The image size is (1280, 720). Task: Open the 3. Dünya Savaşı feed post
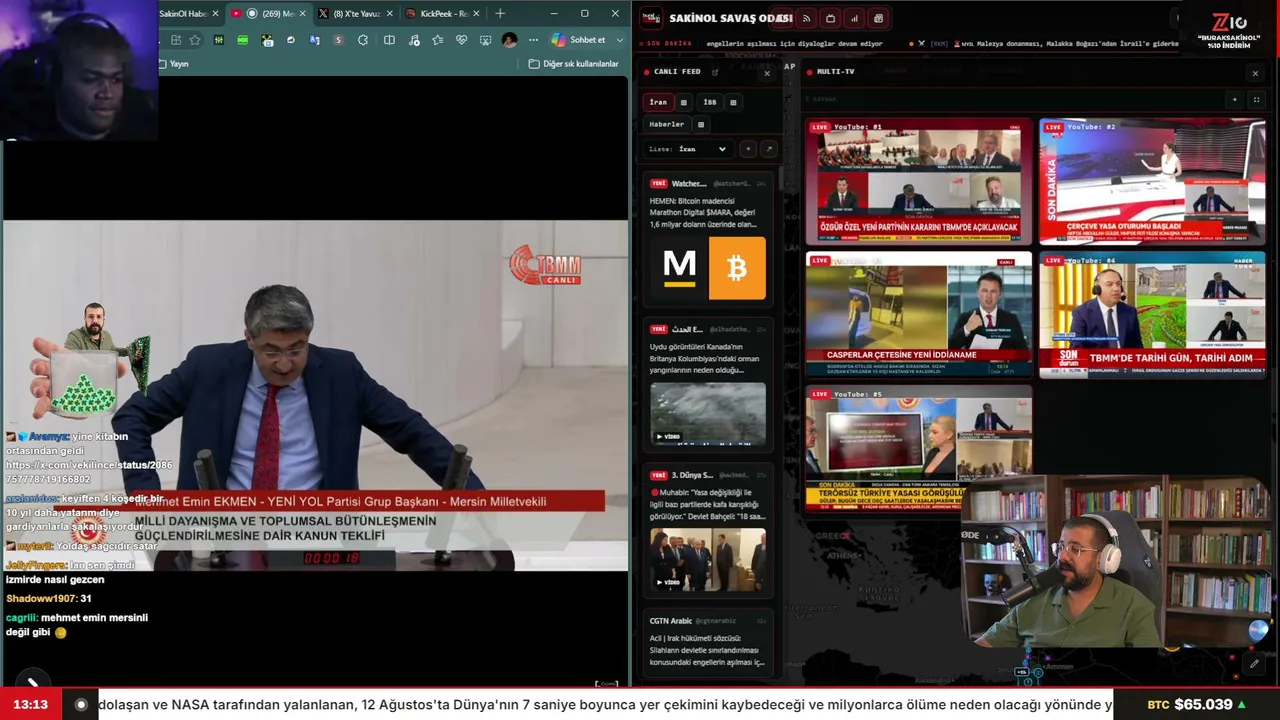[x=708, y=530]
